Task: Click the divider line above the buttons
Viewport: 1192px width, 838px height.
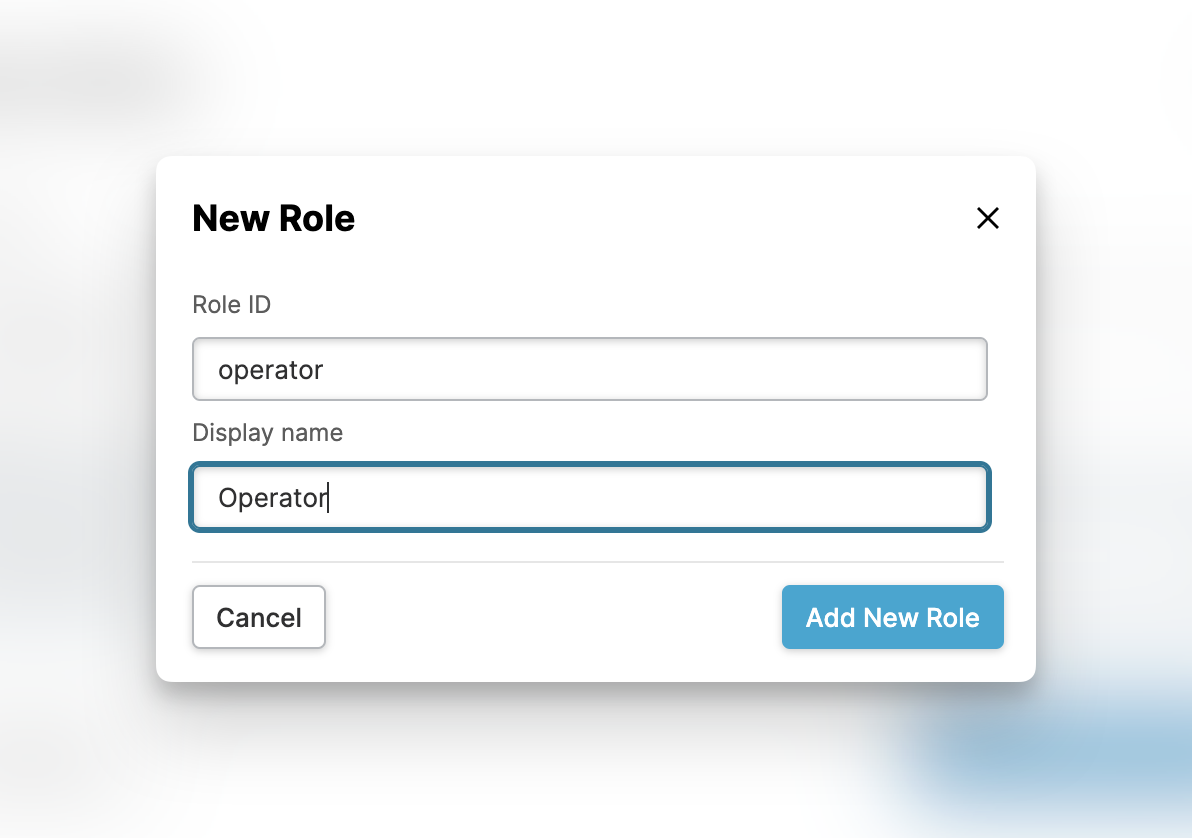Action: click(597, 562)
